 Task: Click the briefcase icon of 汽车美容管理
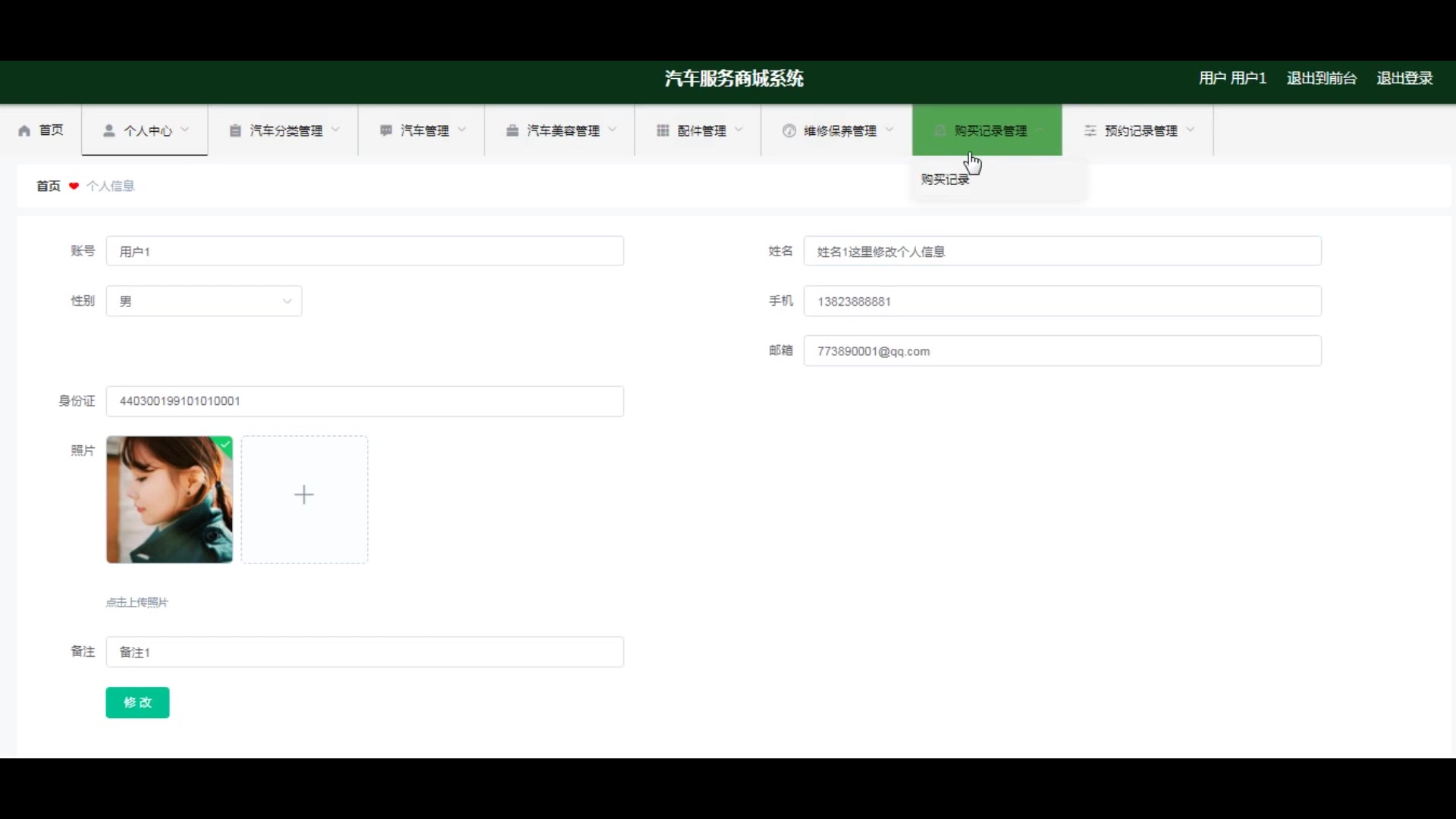(x=513, y=131)
